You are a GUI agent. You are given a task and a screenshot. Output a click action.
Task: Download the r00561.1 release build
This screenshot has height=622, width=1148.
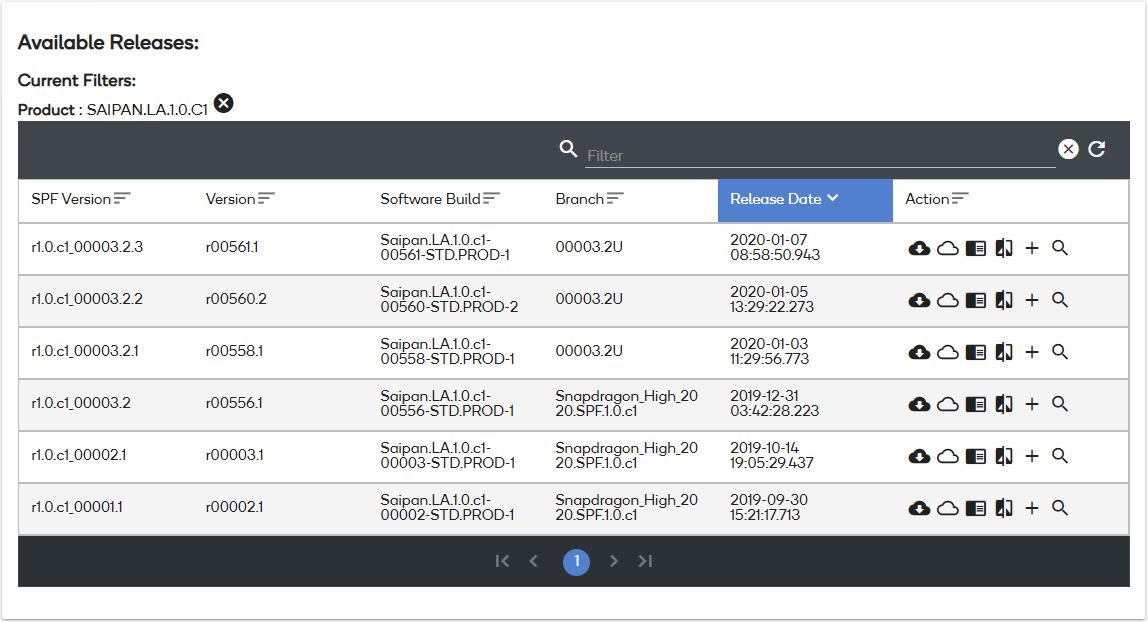(x=919, y=247)
